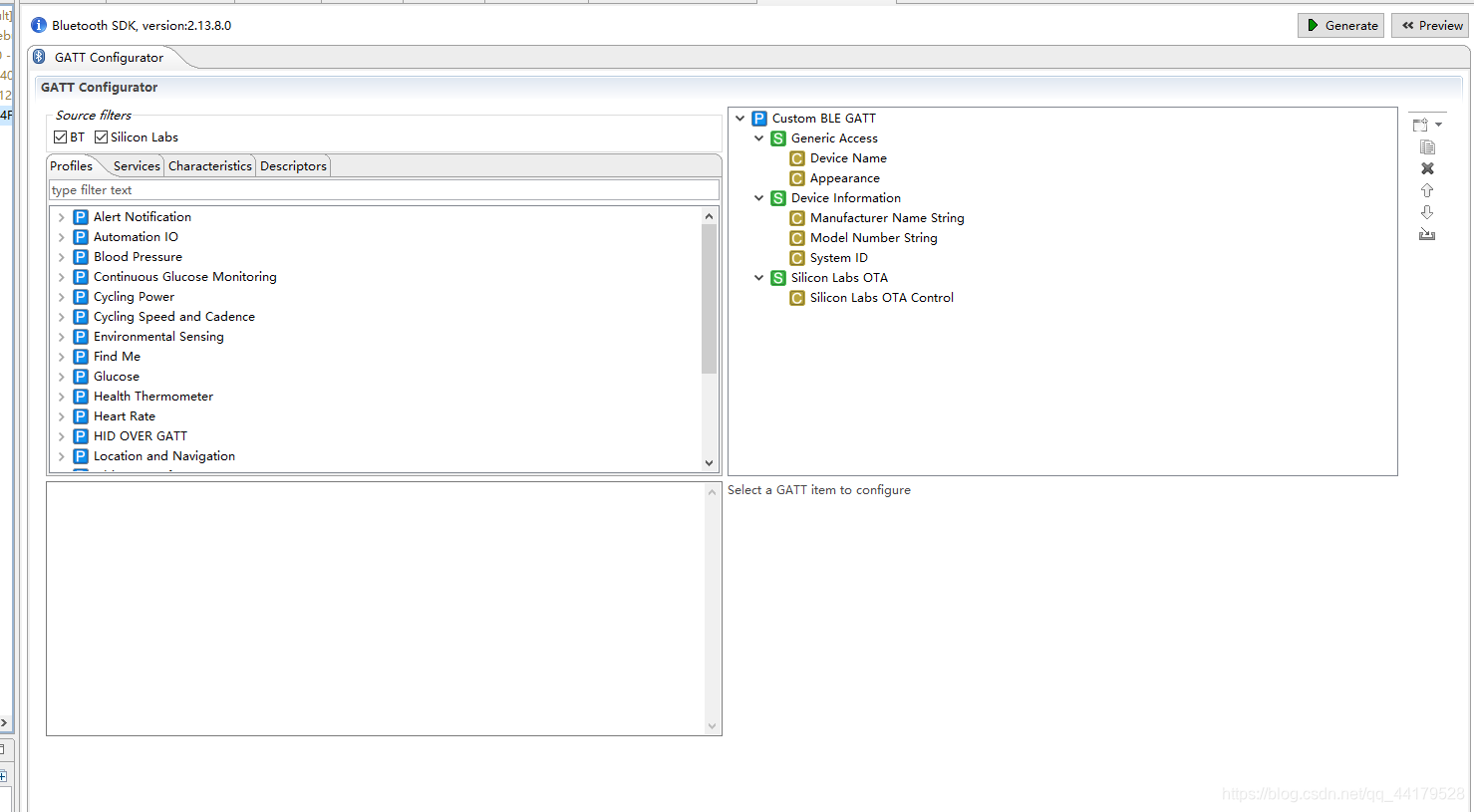Click the Blood Pressure profile icon
Image resolution: width=1474 pixels, height=812 pixels.
(81, 257)
